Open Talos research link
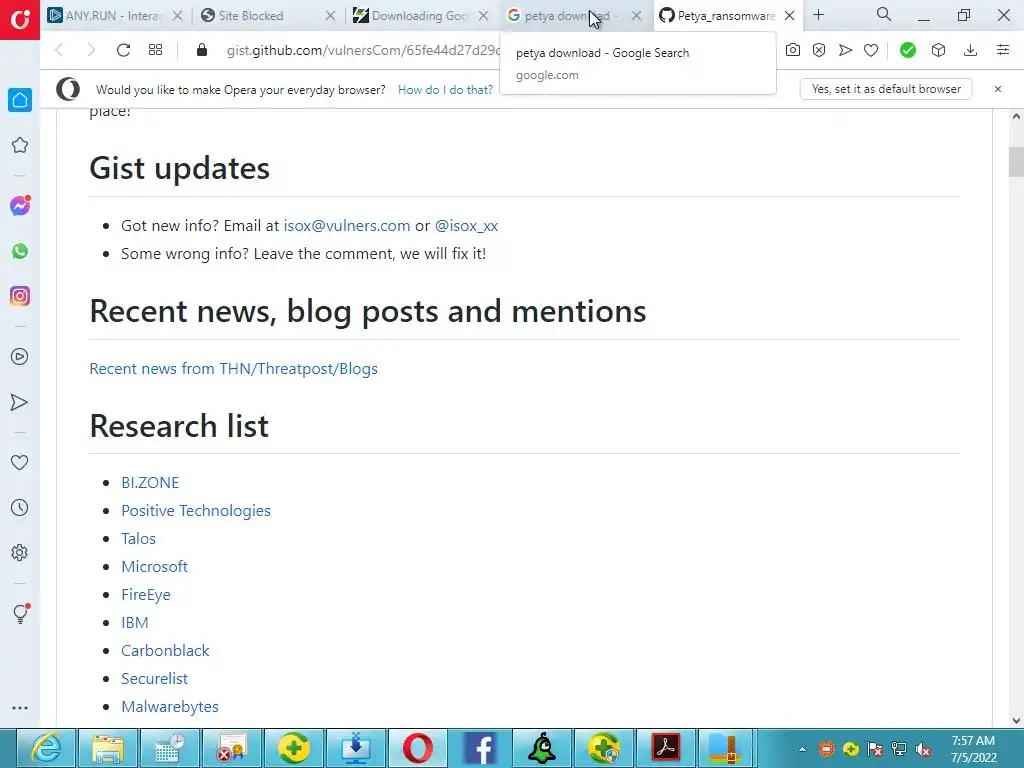The height and width of the screenshot is (768, 1024). click(x=138, y=539)
